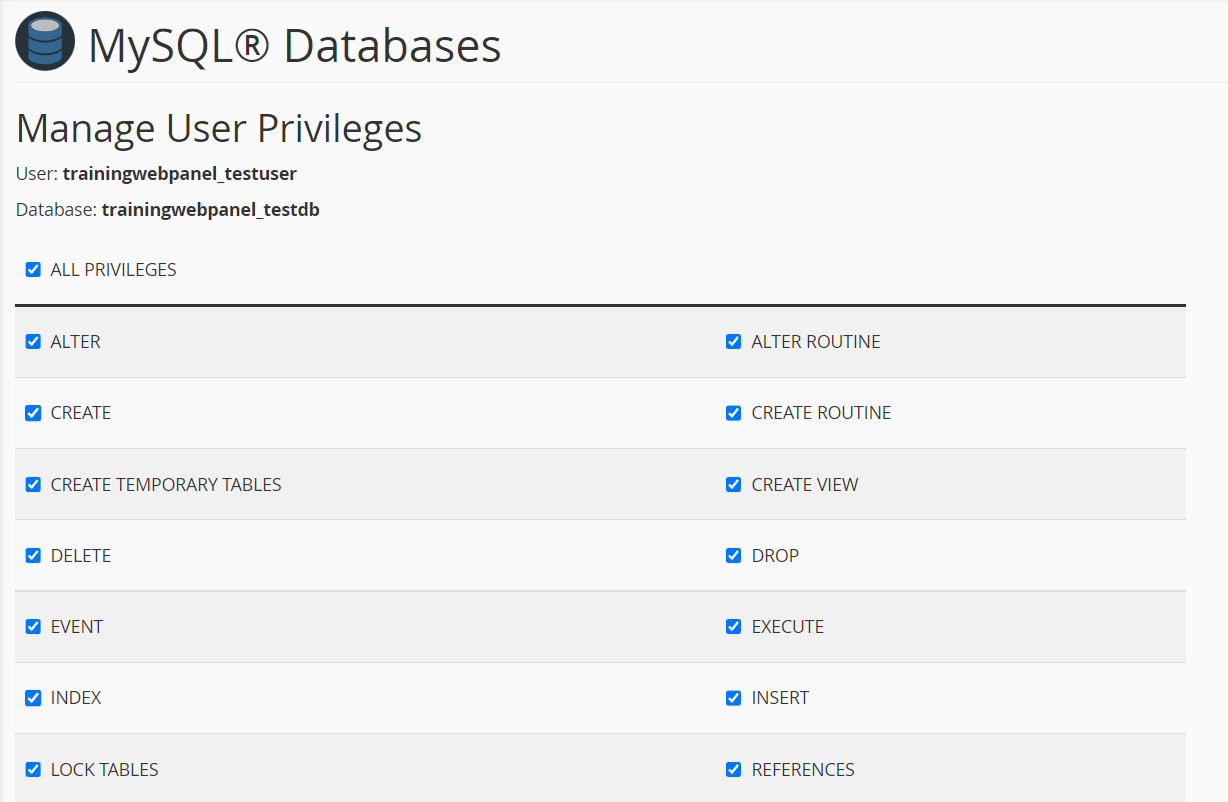Click the MySQL® Databases page title

295,46
